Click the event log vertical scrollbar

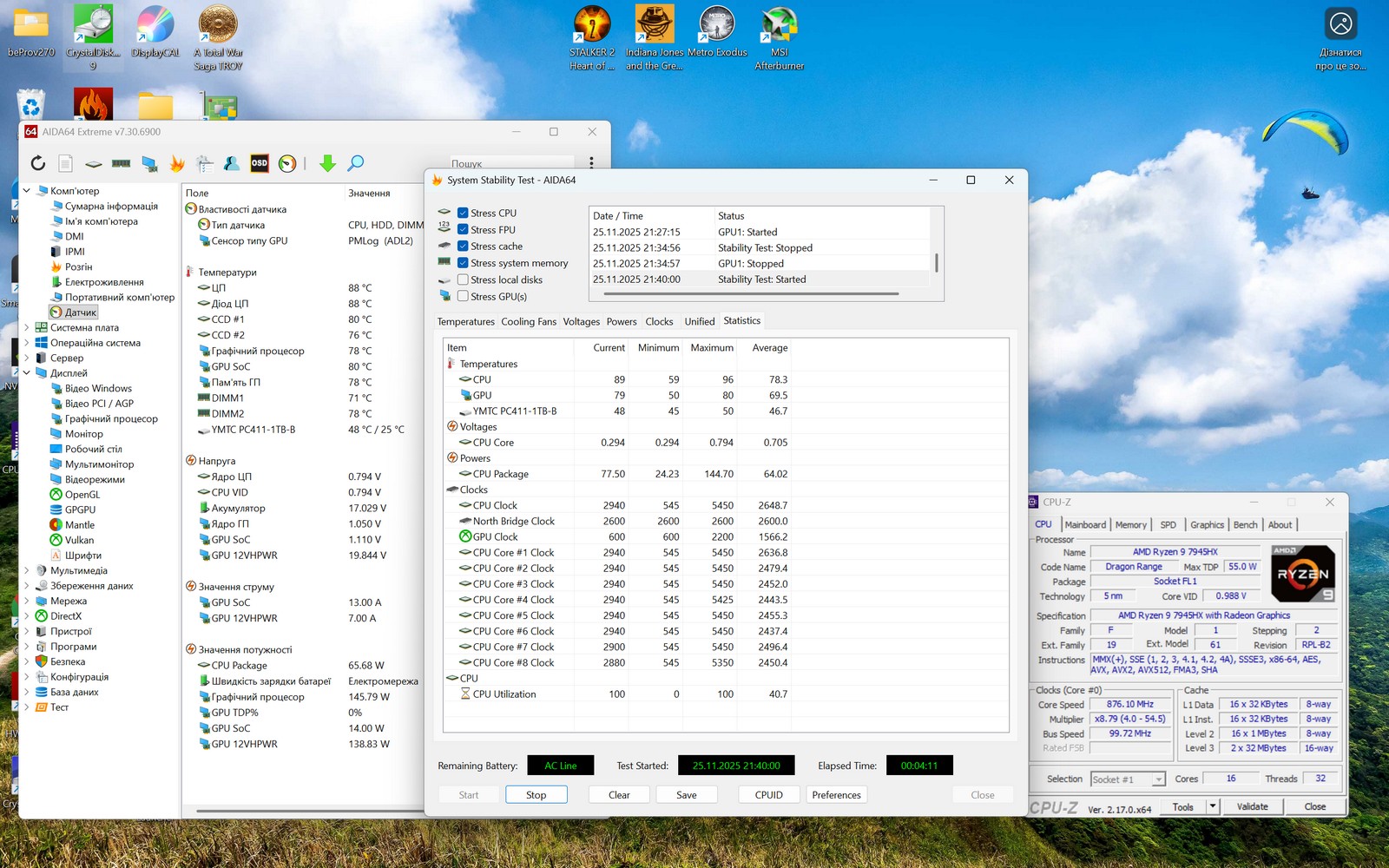[x=936, y=262]
